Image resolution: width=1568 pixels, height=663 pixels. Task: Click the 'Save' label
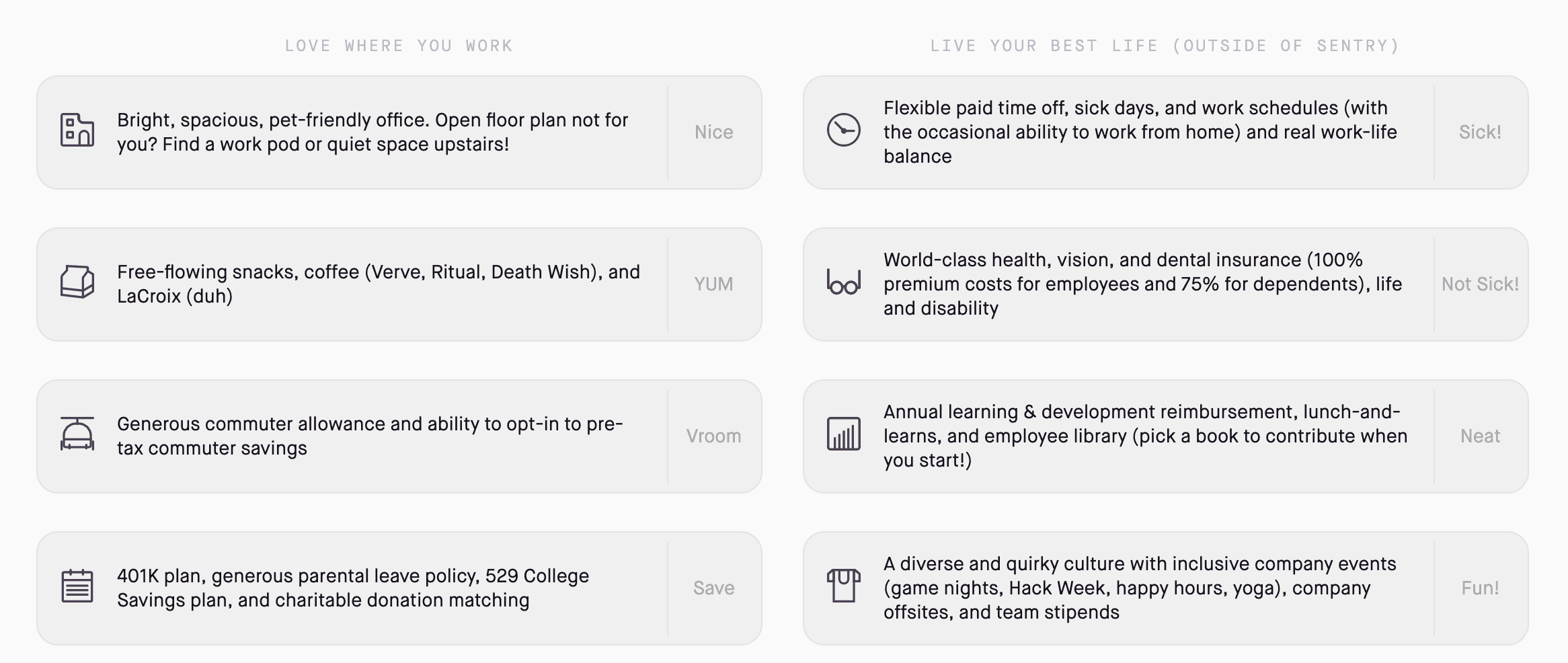point(713,588)
